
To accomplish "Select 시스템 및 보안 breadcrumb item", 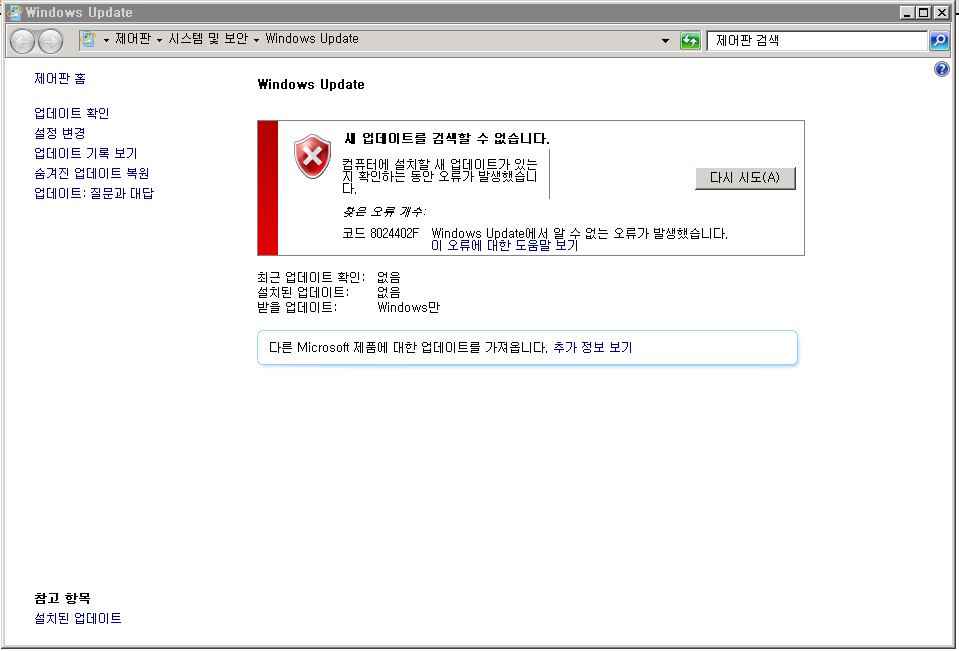I will 208,39.
